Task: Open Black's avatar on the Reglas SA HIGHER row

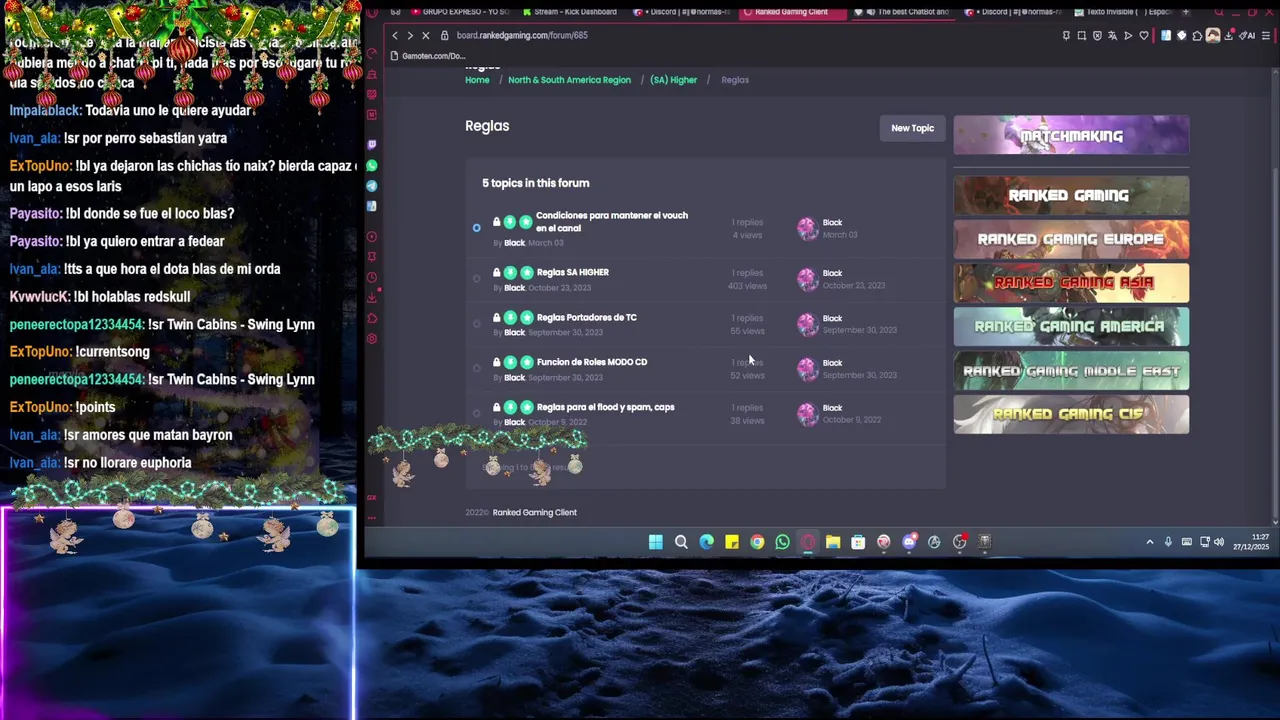Action: [x=807, y=279]
